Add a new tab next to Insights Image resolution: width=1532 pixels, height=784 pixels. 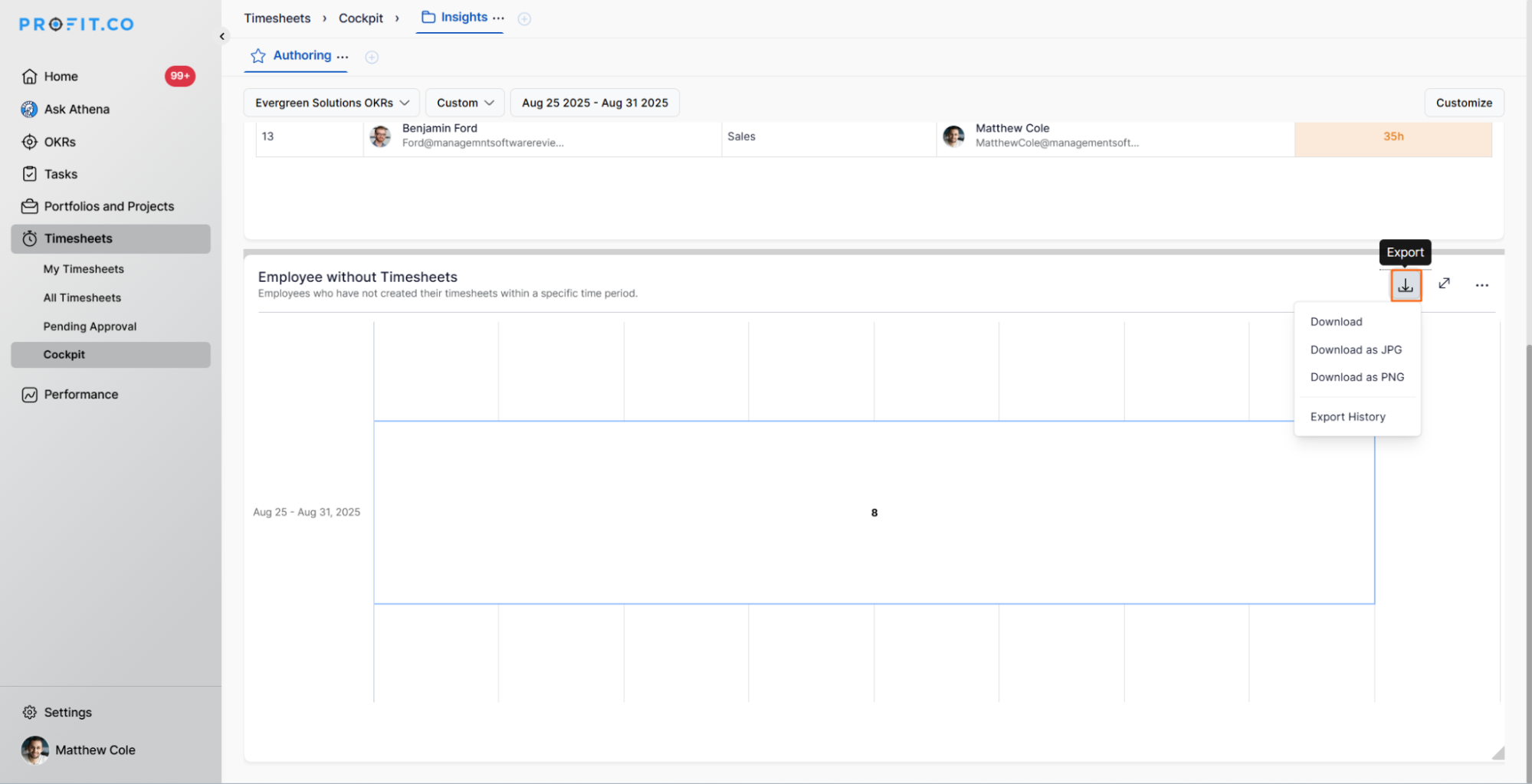tap(524, 19)
